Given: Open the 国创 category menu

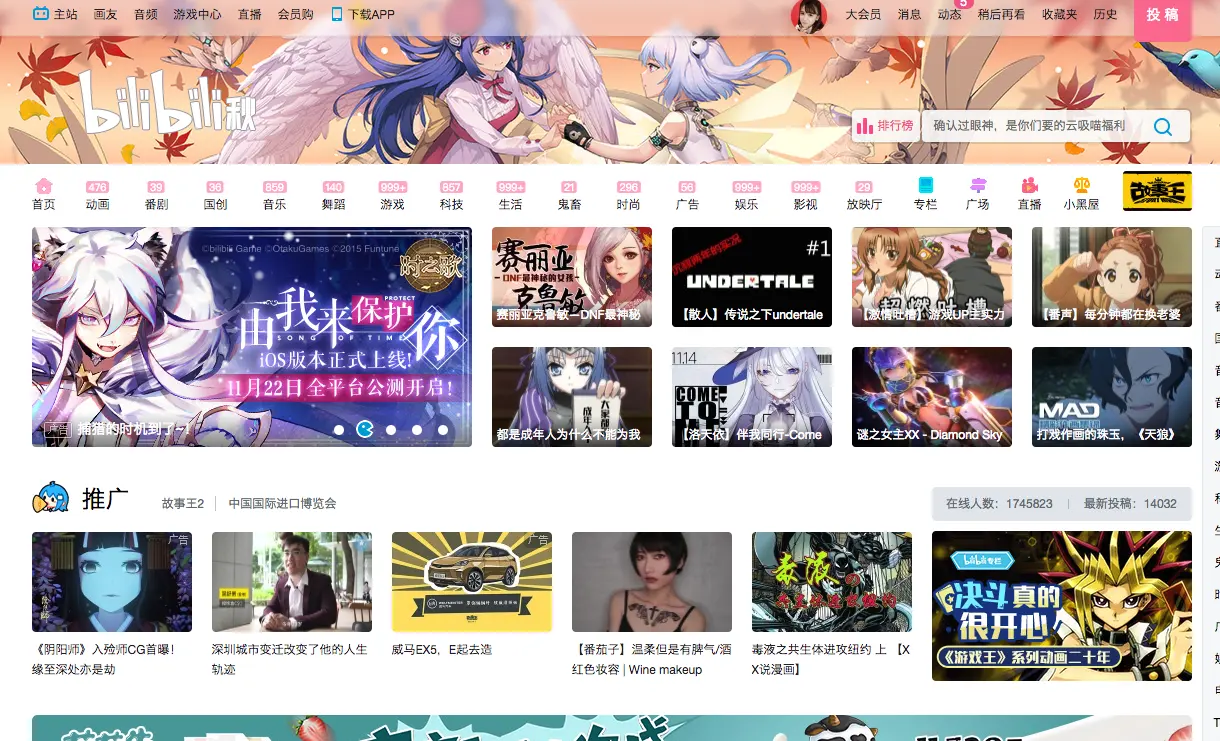Looking at the screenshot, I should coord(215,196).
